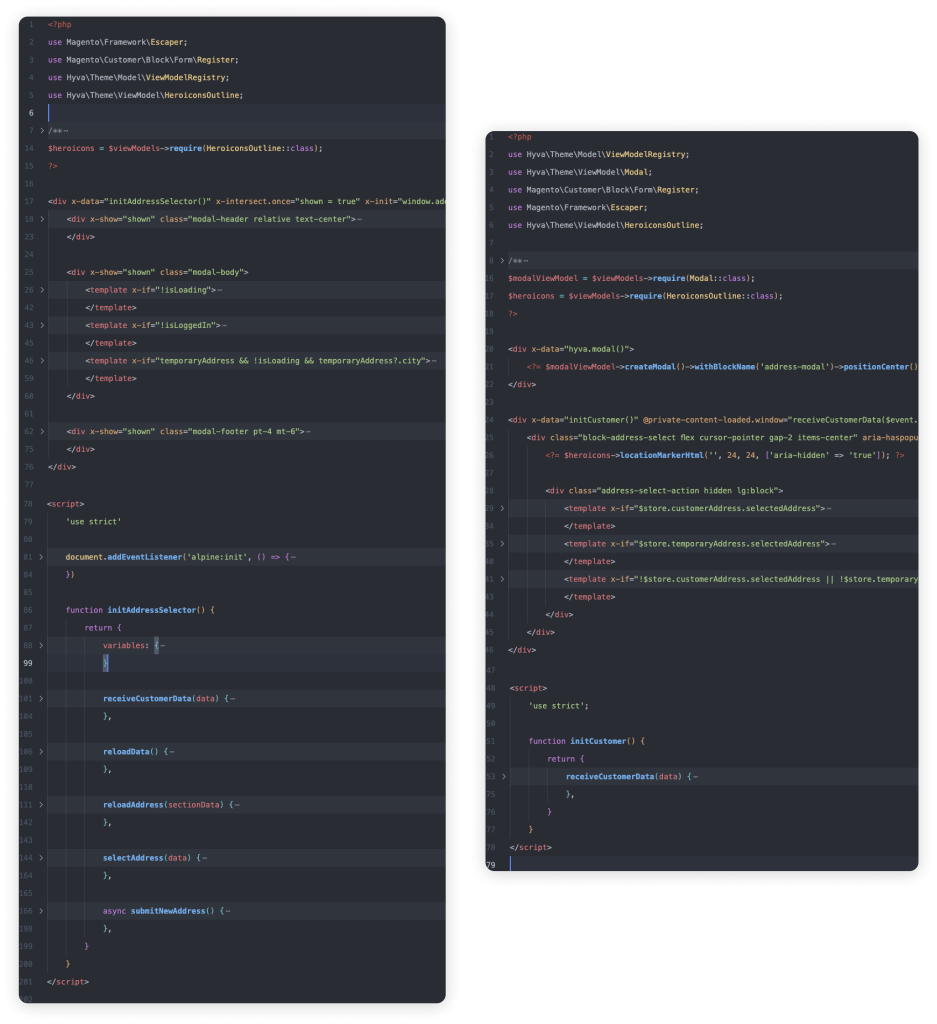Viewport: 937px width, 1024px height.
Task: Click the </script> closing tag in right editor
Action: coord(530,847)
